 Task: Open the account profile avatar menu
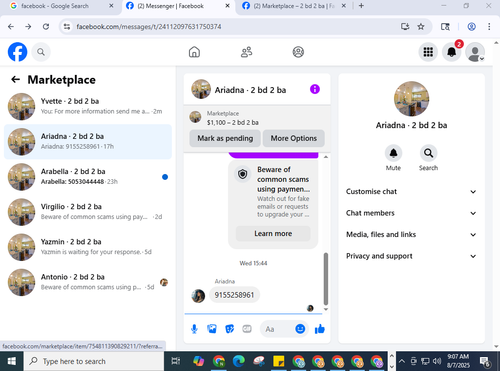click(x=475, y=52)
